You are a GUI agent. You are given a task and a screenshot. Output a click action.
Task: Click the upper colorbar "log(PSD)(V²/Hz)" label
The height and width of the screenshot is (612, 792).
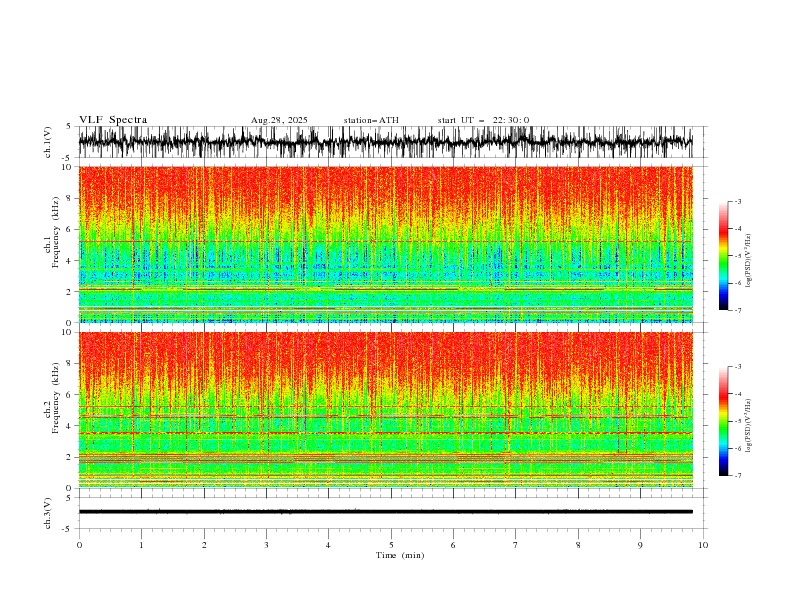pyautogui.click(x=749, y=261)
